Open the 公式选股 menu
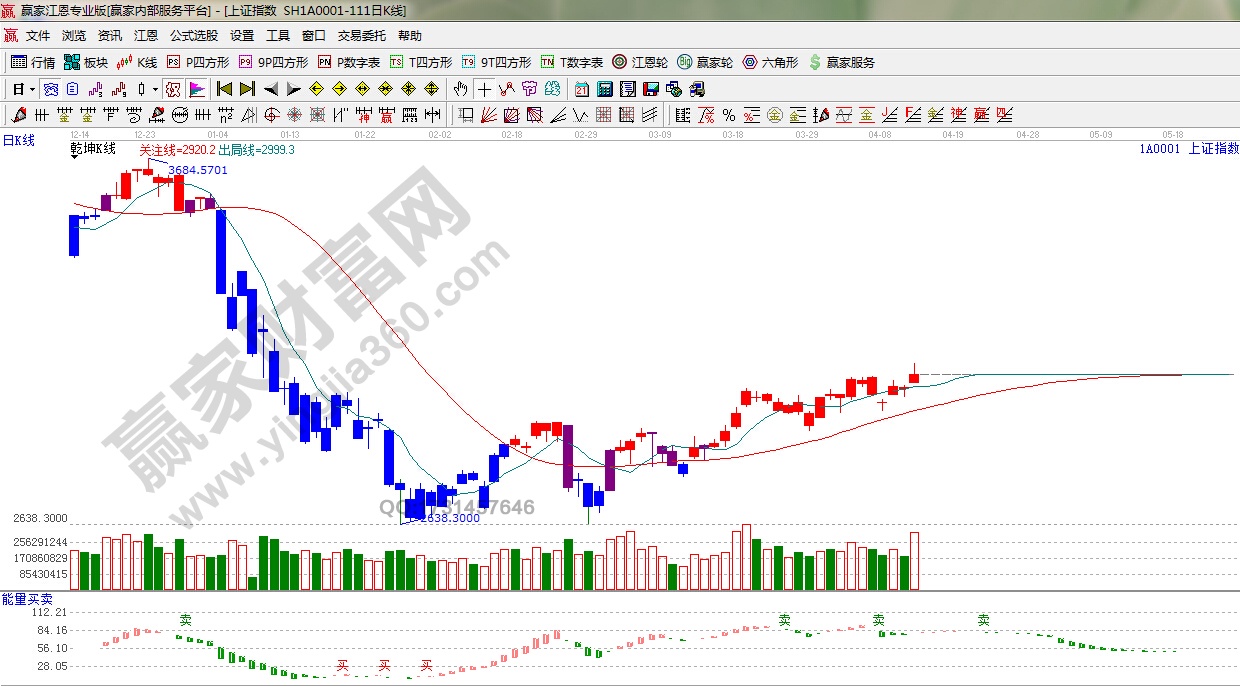Screen dimensions: 1240x686 [x=193, y=36]
